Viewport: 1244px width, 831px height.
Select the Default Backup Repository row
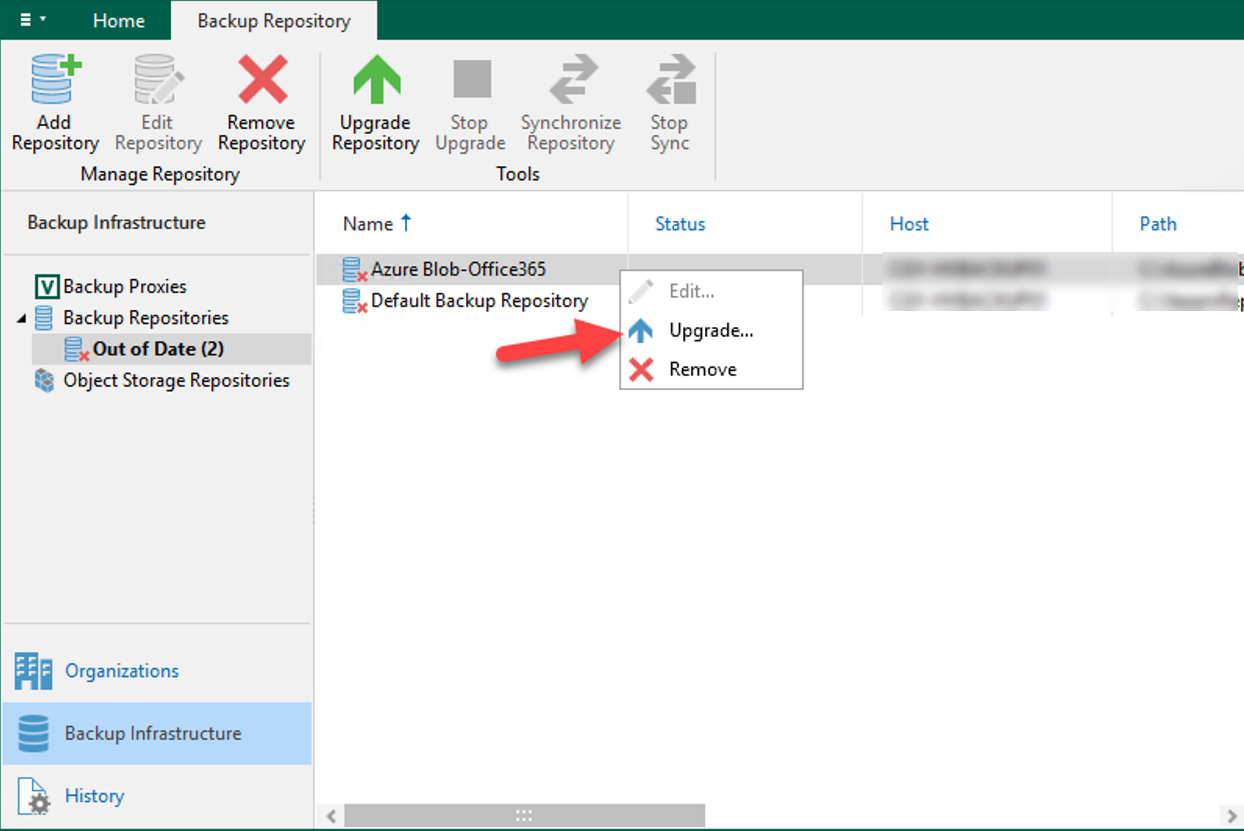pos(479,301)
